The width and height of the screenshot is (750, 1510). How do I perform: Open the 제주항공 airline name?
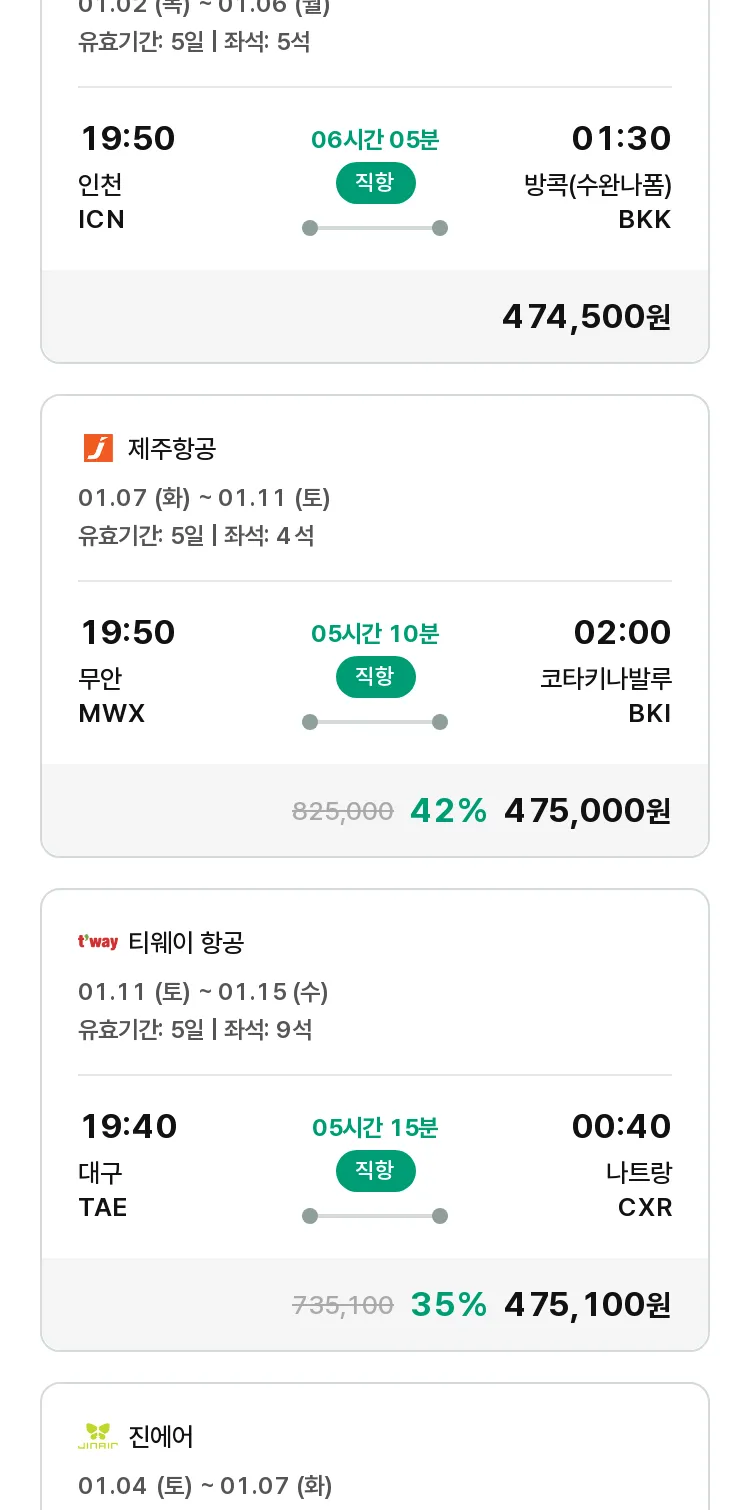[x=172, y=449]
